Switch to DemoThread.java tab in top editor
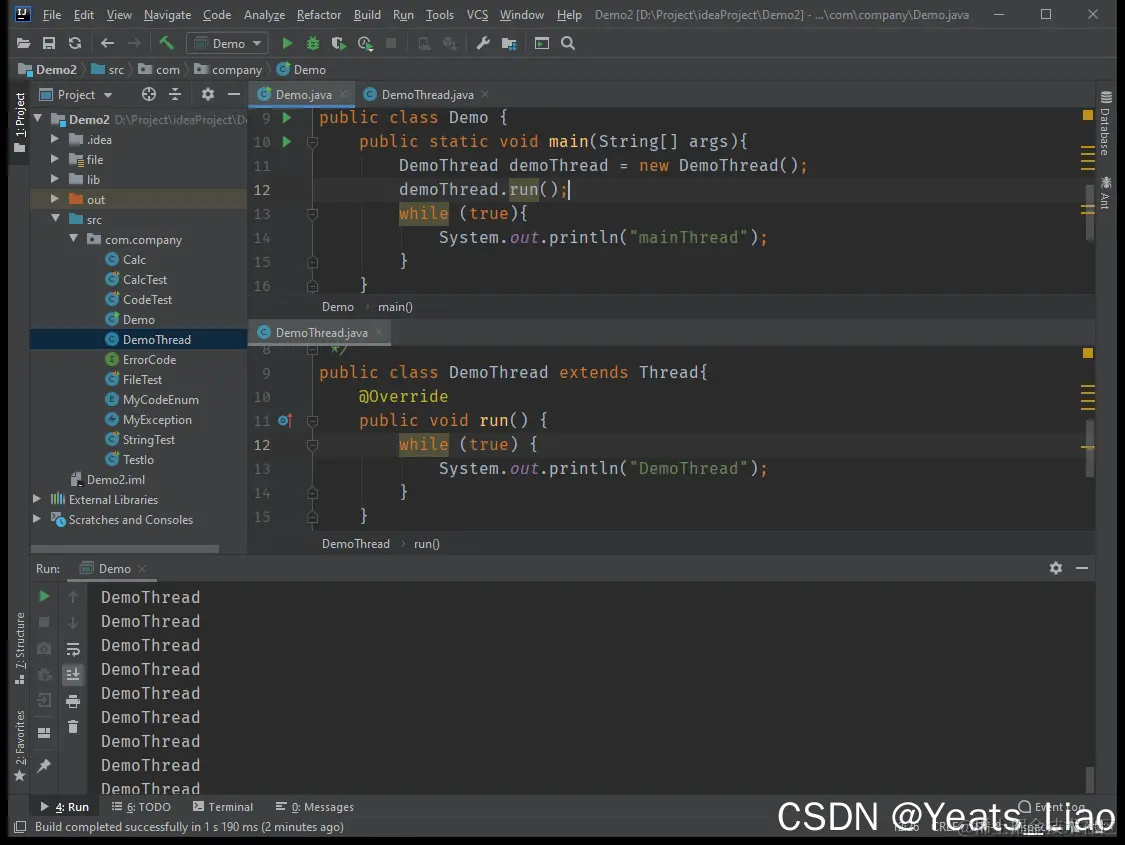Viewport: 1125px width, 845px height. click(427, 95)
